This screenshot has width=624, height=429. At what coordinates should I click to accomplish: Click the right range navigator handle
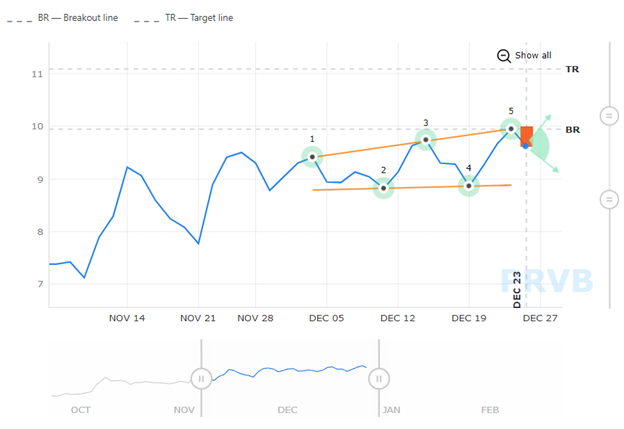pos(379,379)
